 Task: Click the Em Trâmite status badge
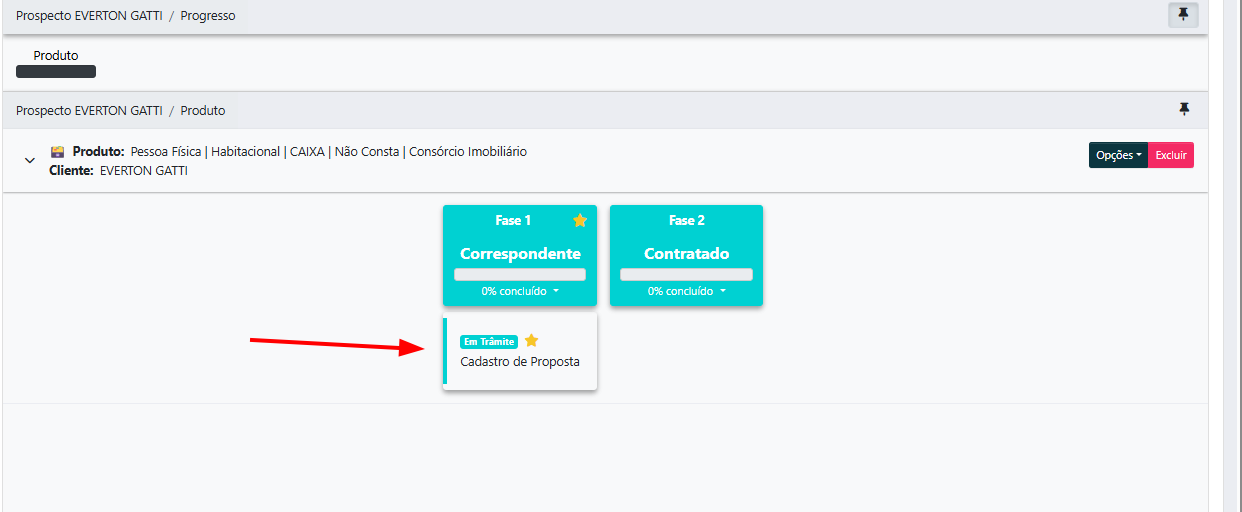(x=489, y=342)
